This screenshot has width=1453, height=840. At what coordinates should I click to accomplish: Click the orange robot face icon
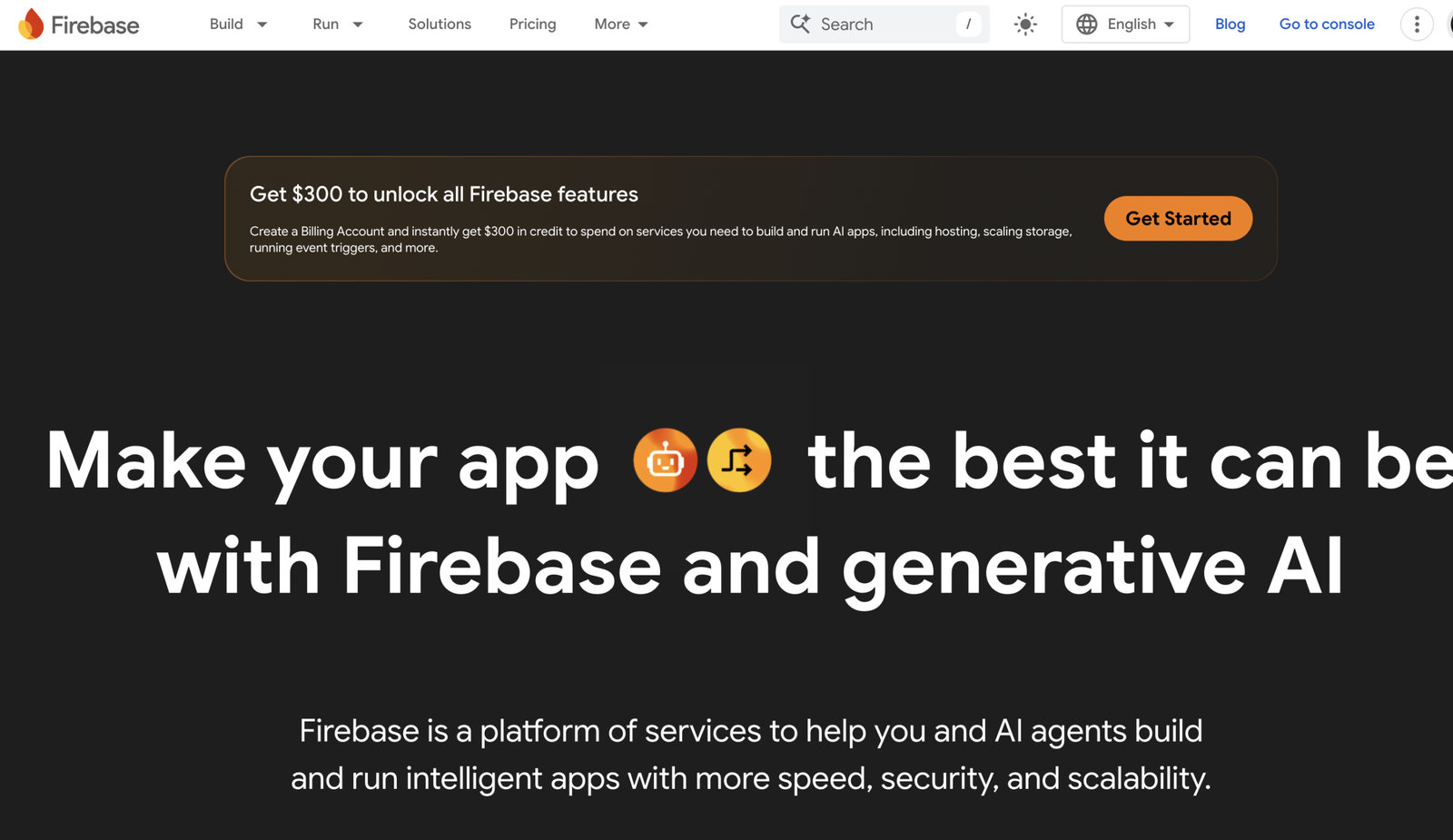tap(666, 460)
